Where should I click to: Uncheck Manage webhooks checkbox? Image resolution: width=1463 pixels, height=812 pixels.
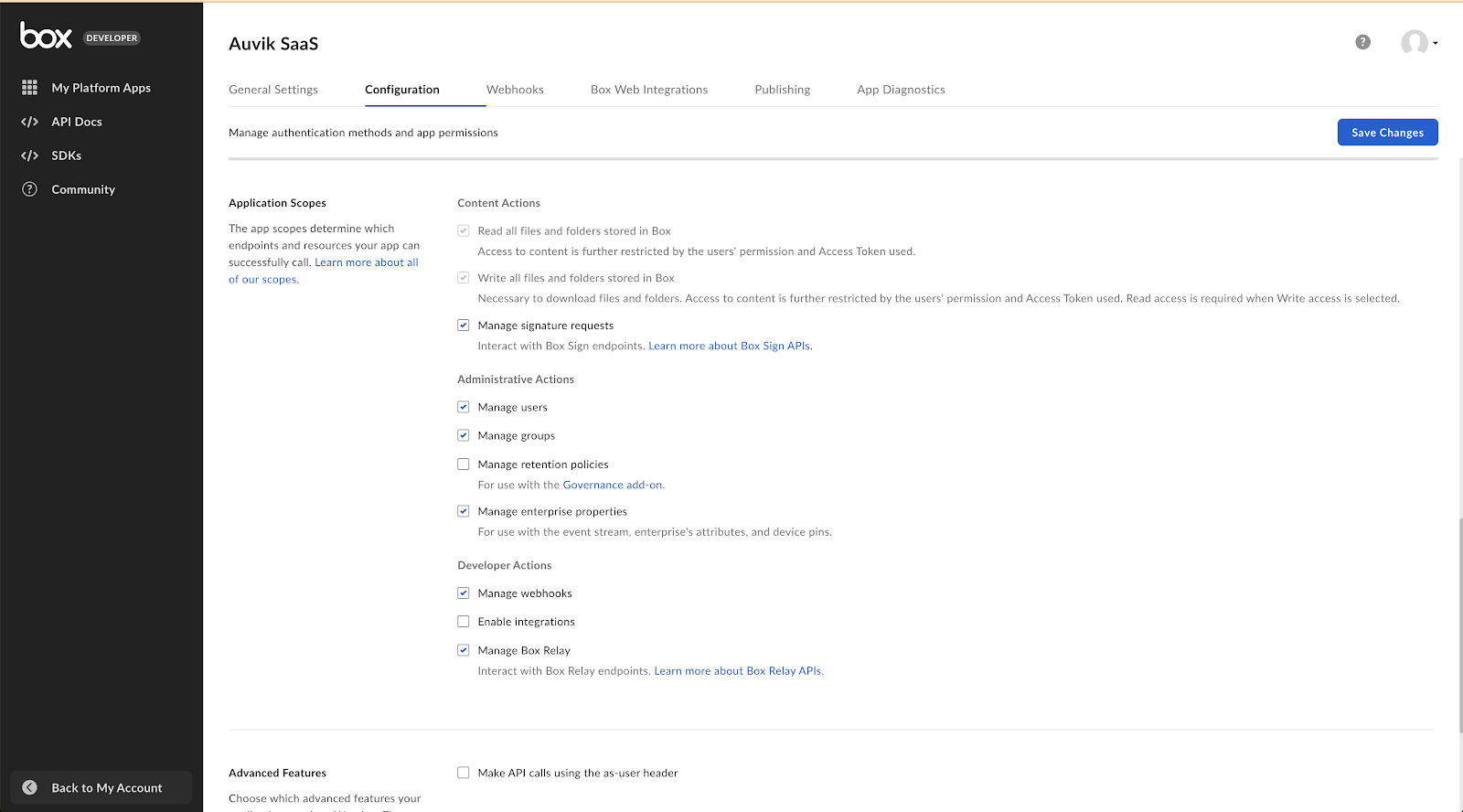464,593
